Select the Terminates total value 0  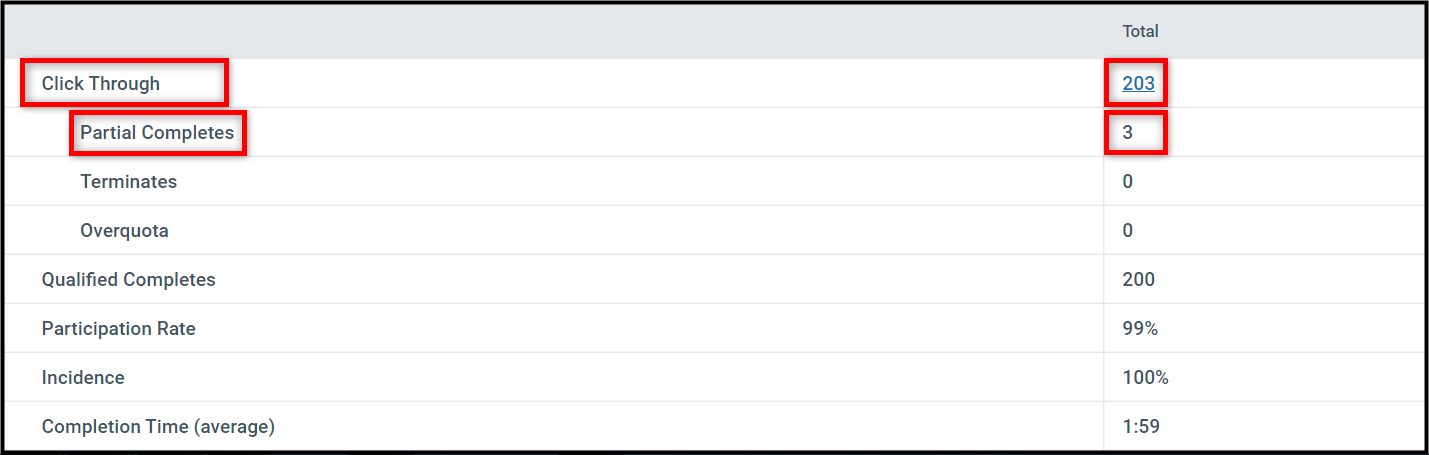[x=1128, y=182]
